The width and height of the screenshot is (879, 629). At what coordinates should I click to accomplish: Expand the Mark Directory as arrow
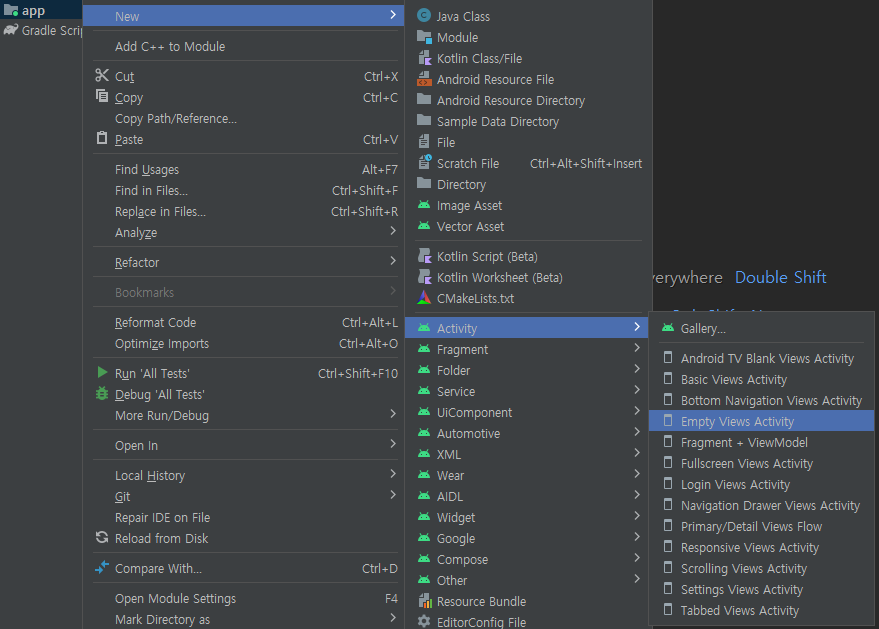393,618
